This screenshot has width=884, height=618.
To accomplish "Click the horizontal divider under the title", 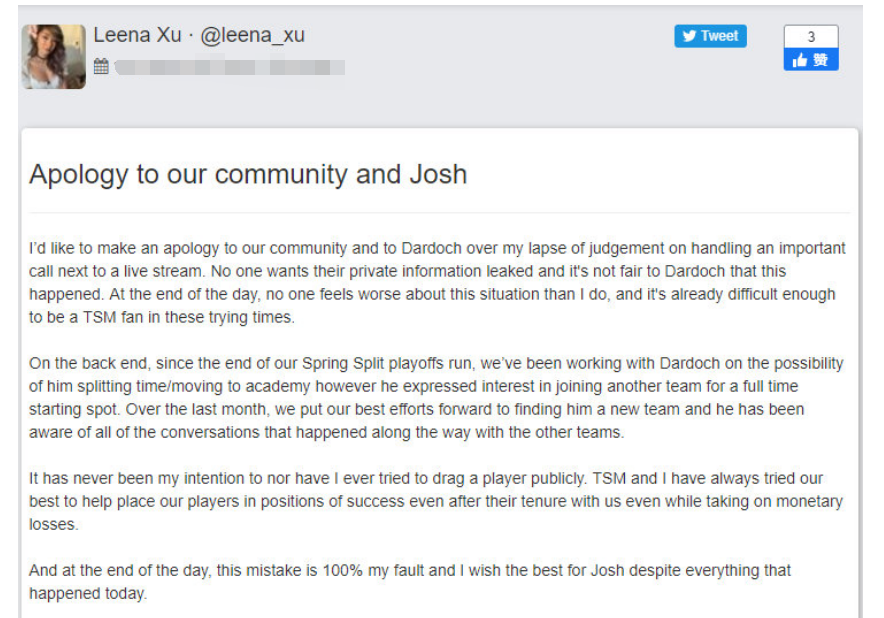I will pyautogui.click(x=439, y=213).
